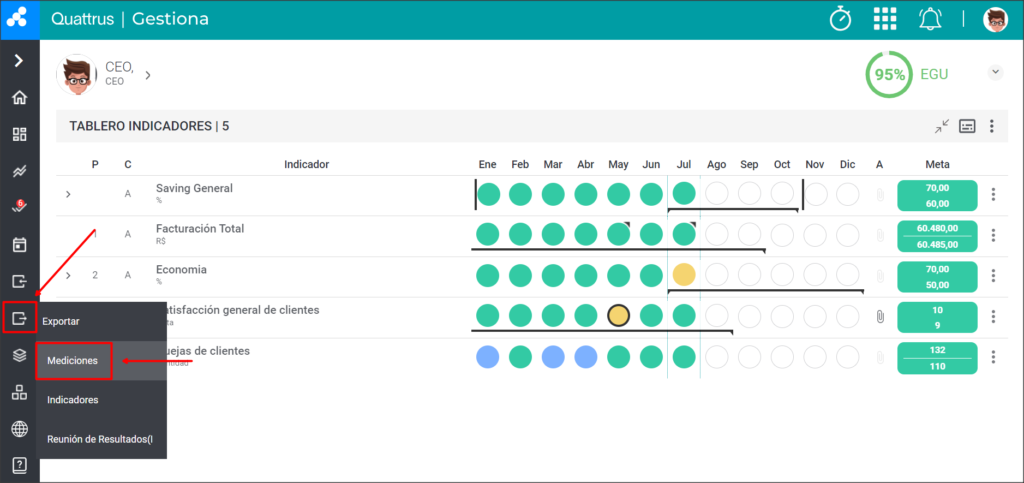The image size is (1024, 483).
Task: Click the Exportar sidebar icon
Action: 20,318
